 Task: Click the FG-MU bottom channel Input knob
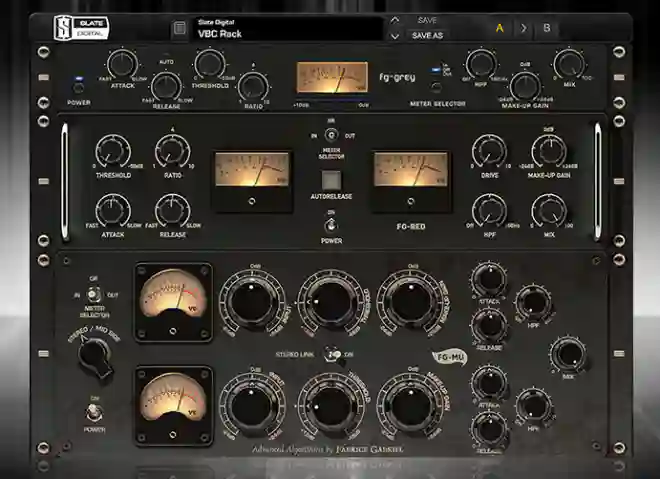click(252, 406)
